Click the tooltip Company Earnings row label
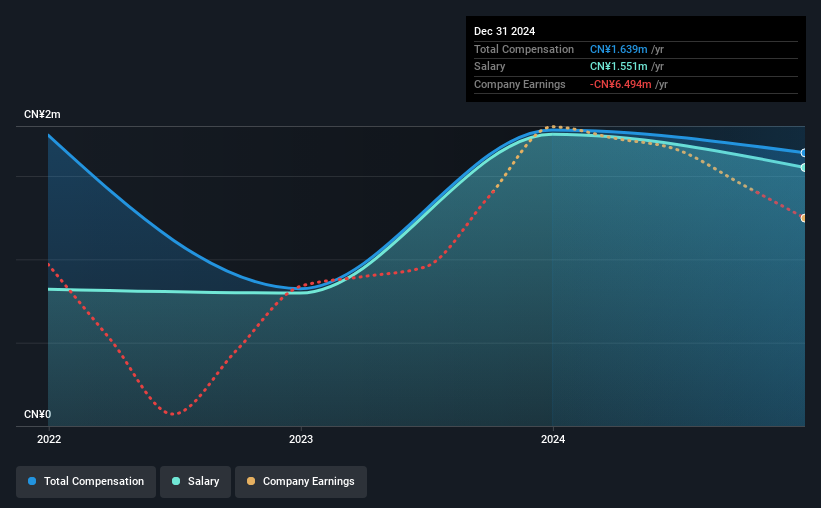The width and height of the screenshot is (821, 508). click(x=519, y=84)
